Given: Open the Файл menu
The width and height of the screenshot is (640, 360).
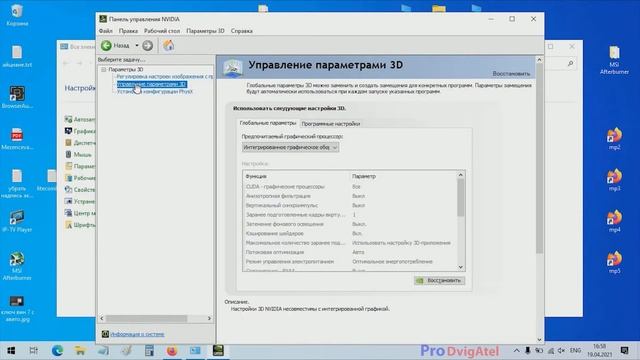Looking at the screenshot, I should (105, 31).
